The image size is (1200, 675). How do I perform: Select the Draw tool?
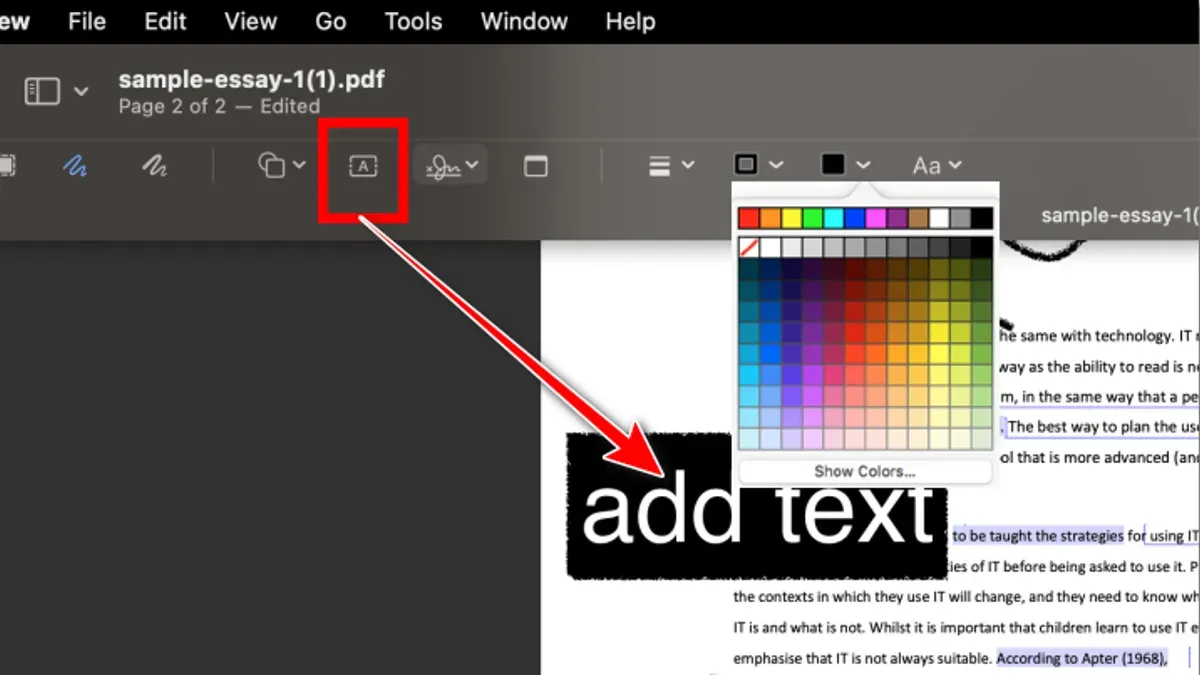pos(154,166)
